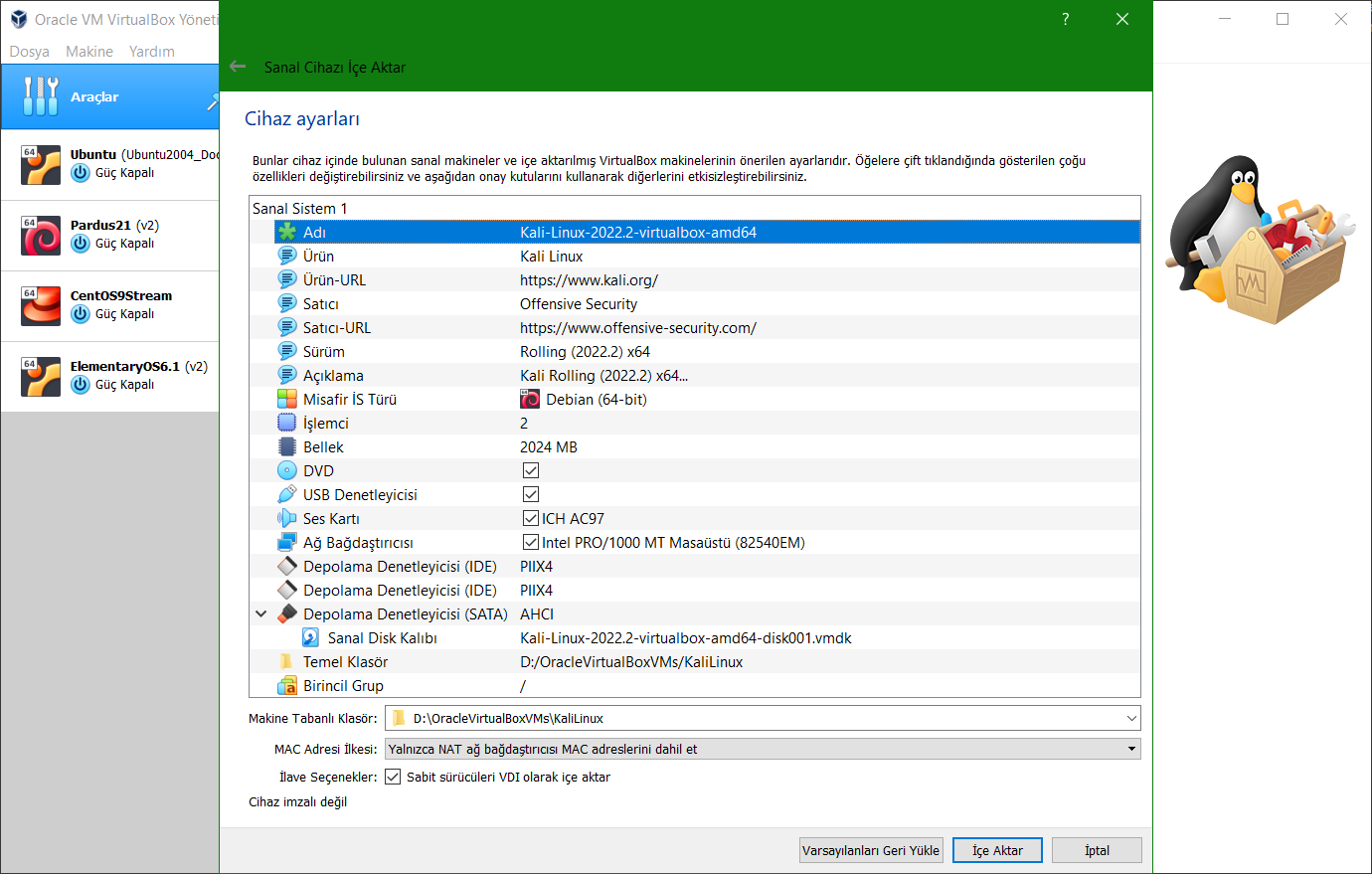The image size is (1372, 874).
Task: Click the Kali Linux product value
Action: pyautogui.click(x=551, y=256)
